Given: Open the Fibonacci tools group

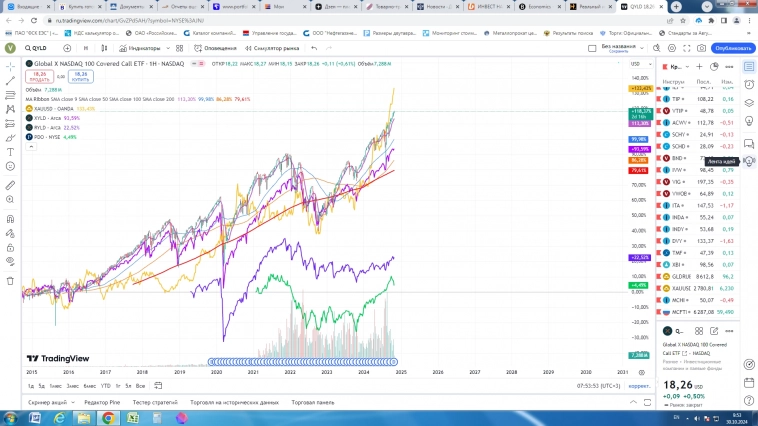Looking at the screenshot, I should pos(10,95).
